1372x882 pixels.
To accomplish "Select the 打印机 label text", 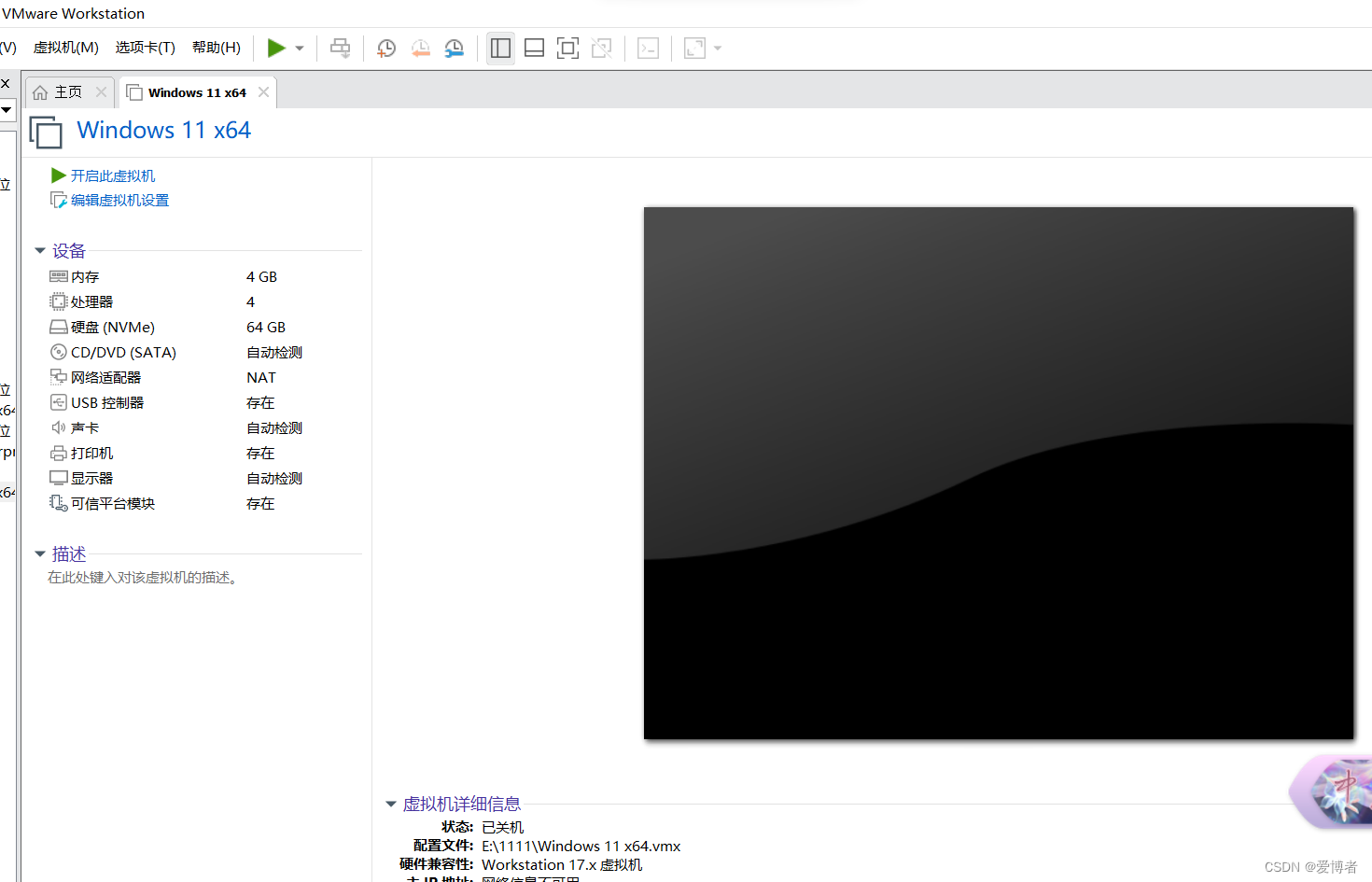I will click(x=91, y=454).
